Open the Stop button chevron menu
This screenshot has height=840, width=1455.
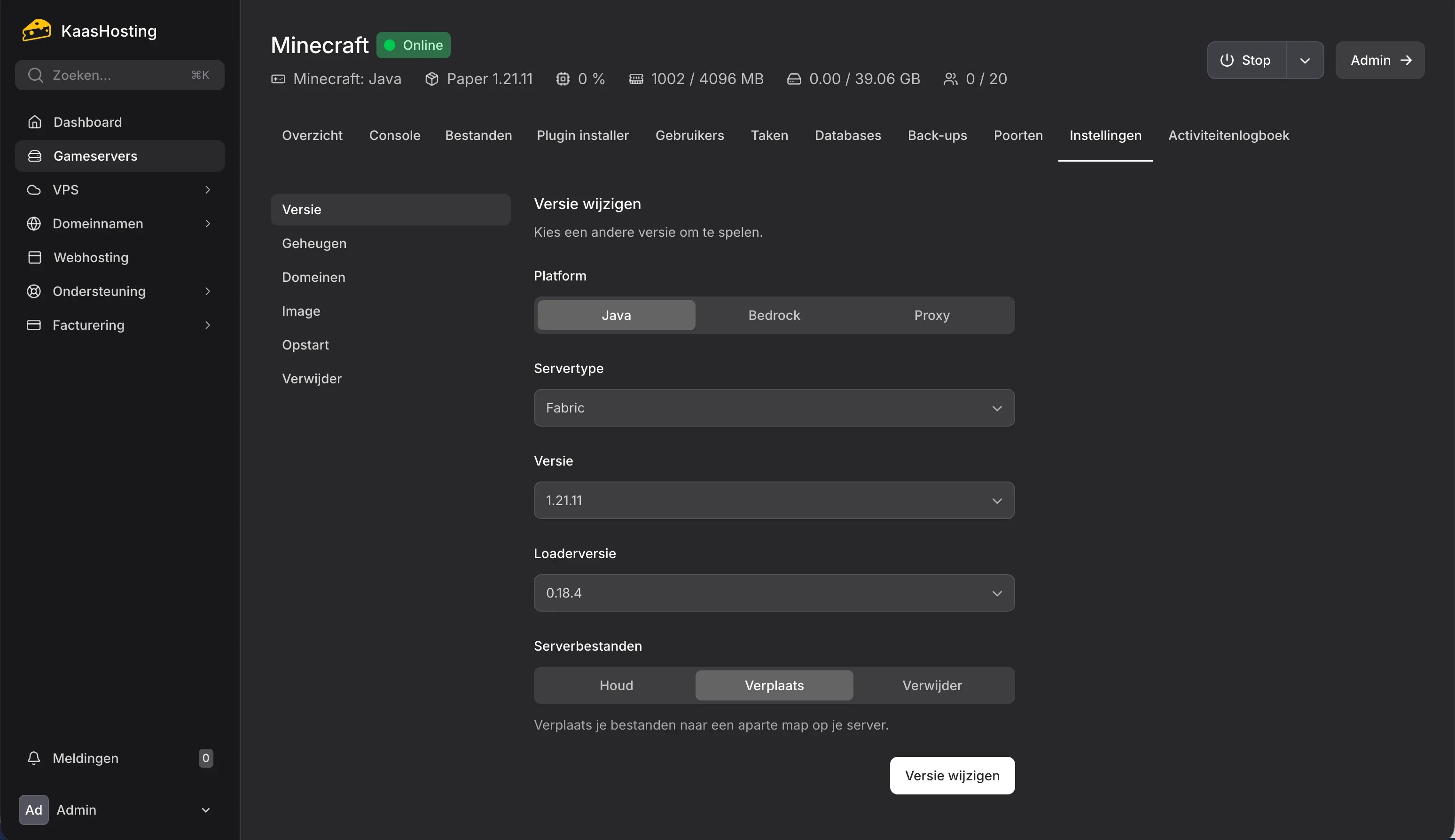tap(1305, 60)
